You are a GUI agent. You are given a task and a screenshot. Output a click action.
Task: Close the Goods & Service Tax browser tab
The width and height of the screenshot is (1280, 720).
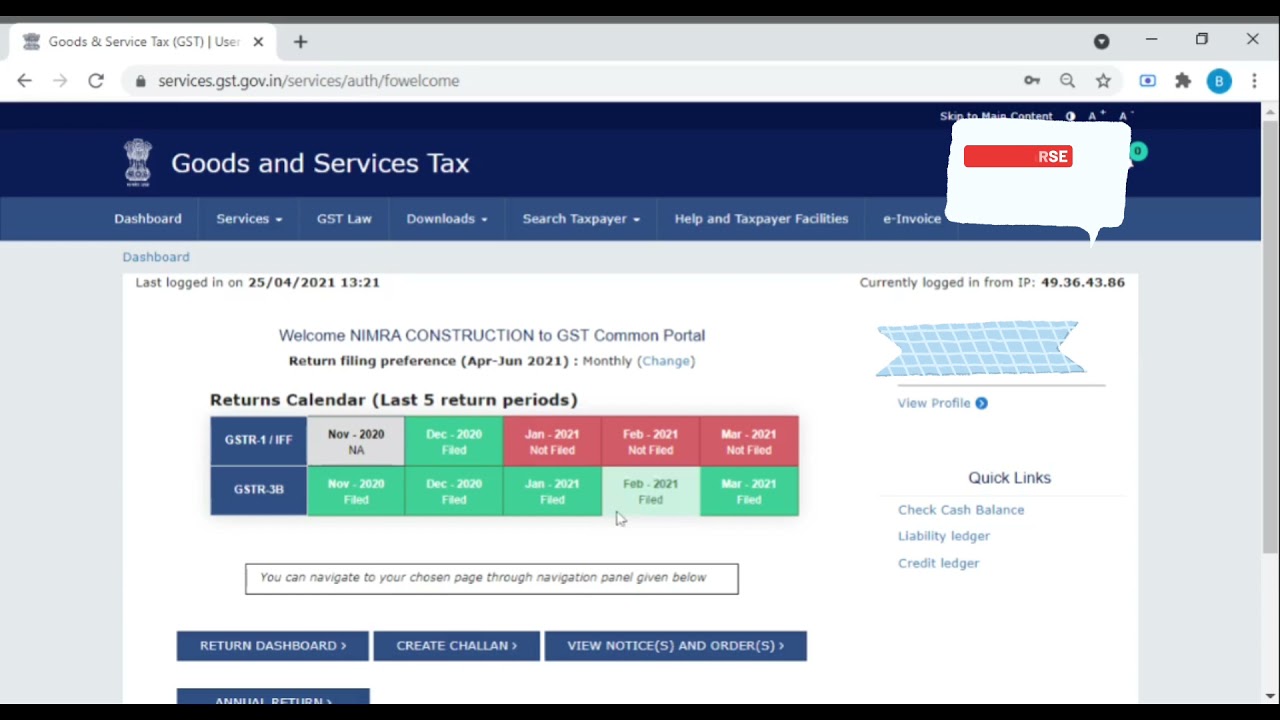coord(258,42)
